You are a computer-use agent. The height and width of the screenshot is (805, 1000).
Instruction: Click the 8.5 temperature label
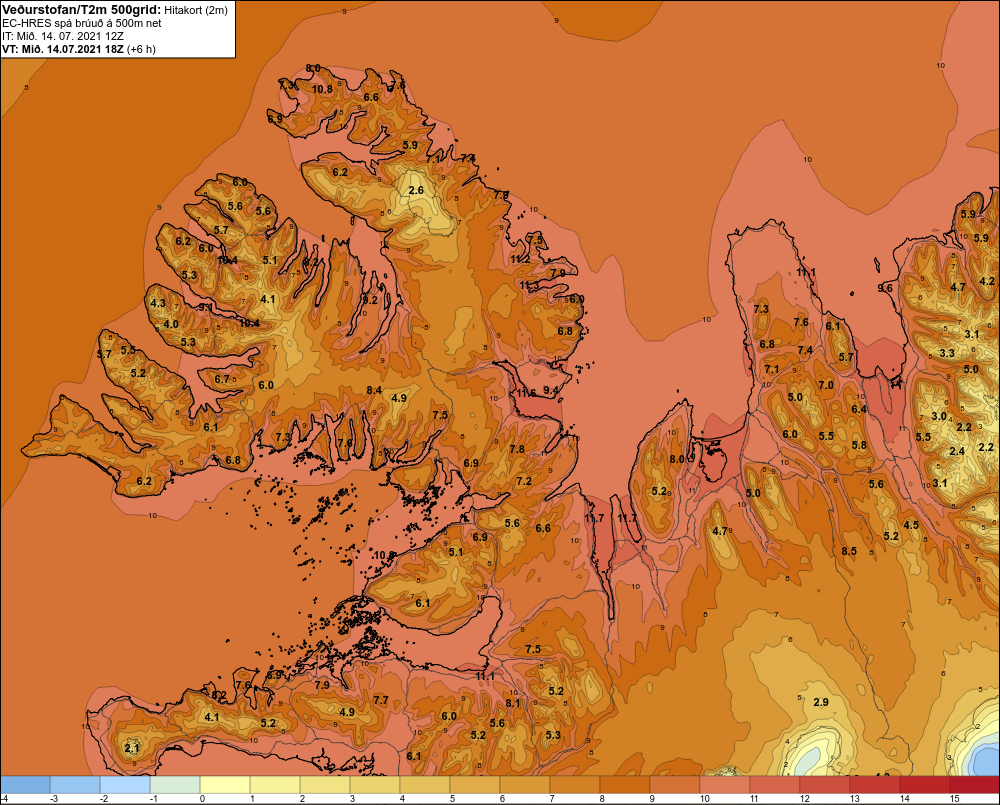[849, 551]
